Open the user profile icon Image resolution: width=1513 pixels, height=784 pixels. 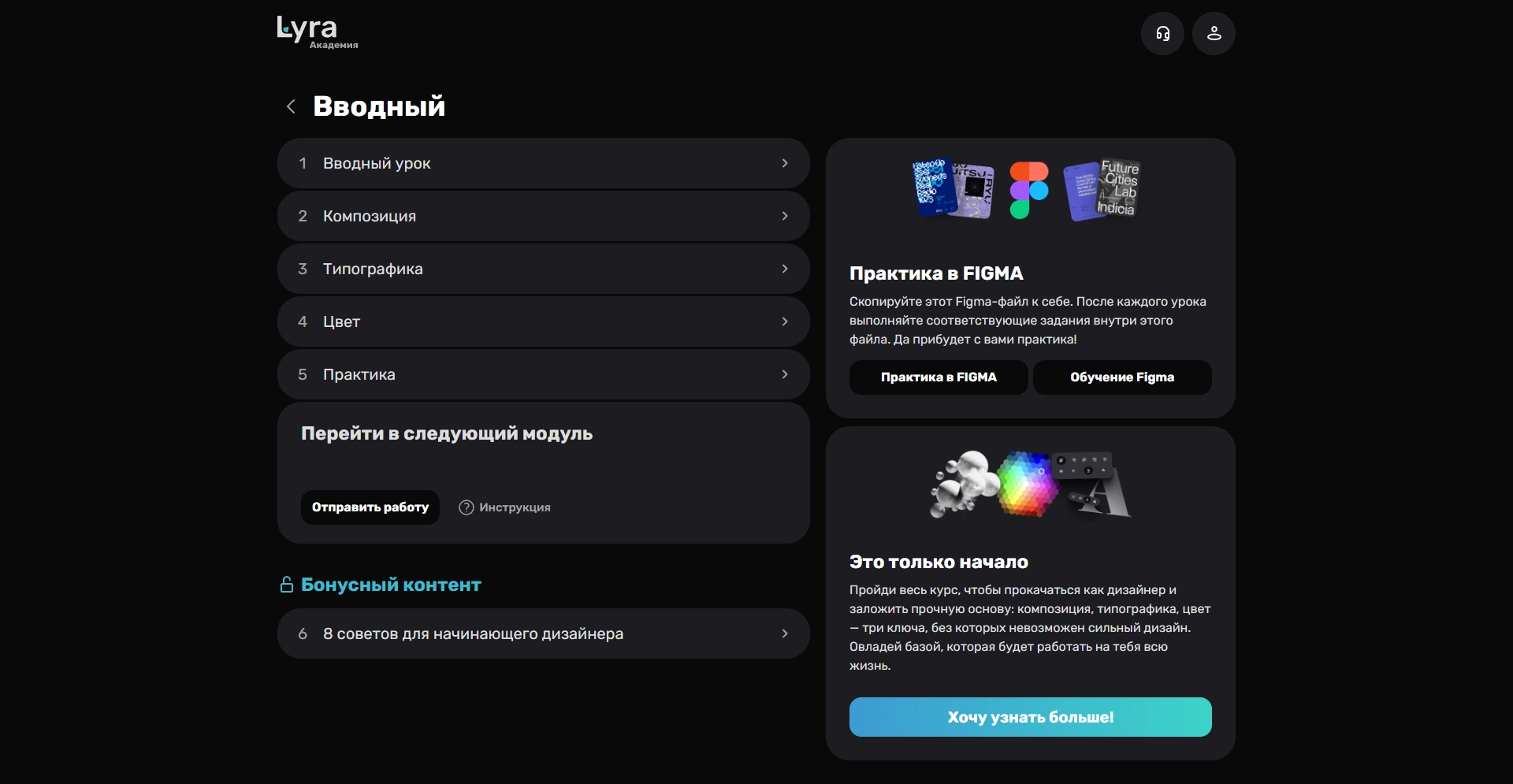coord(1214,33)
